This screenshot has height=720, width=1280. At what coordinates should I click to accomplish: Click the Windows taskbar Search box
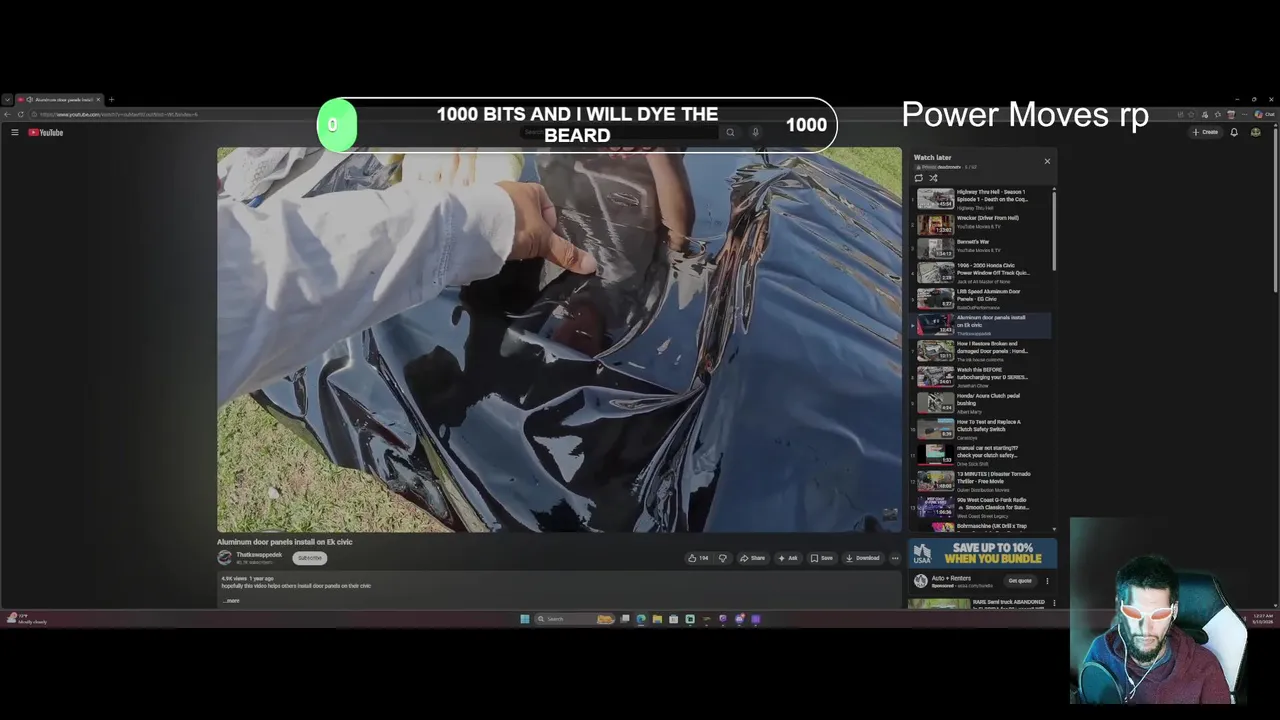(574, 619)
